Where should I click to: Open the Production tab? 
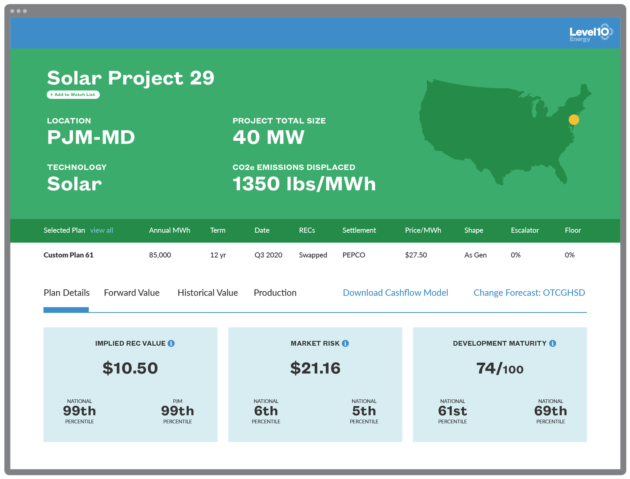275,293
